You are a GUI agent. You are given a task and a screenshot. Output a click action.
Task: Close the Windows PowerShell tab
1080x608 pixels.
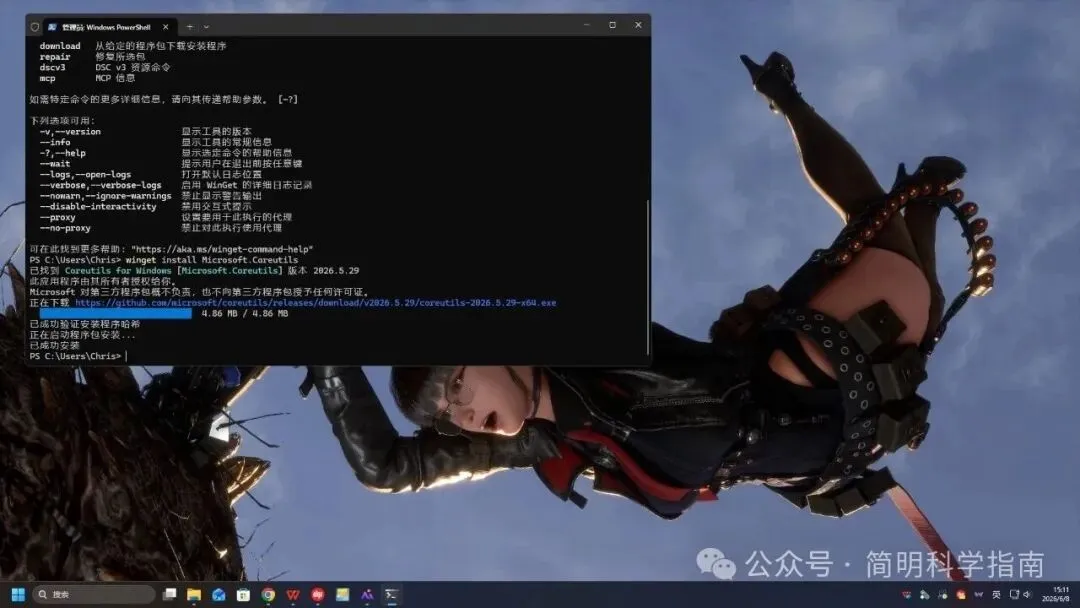165,27
